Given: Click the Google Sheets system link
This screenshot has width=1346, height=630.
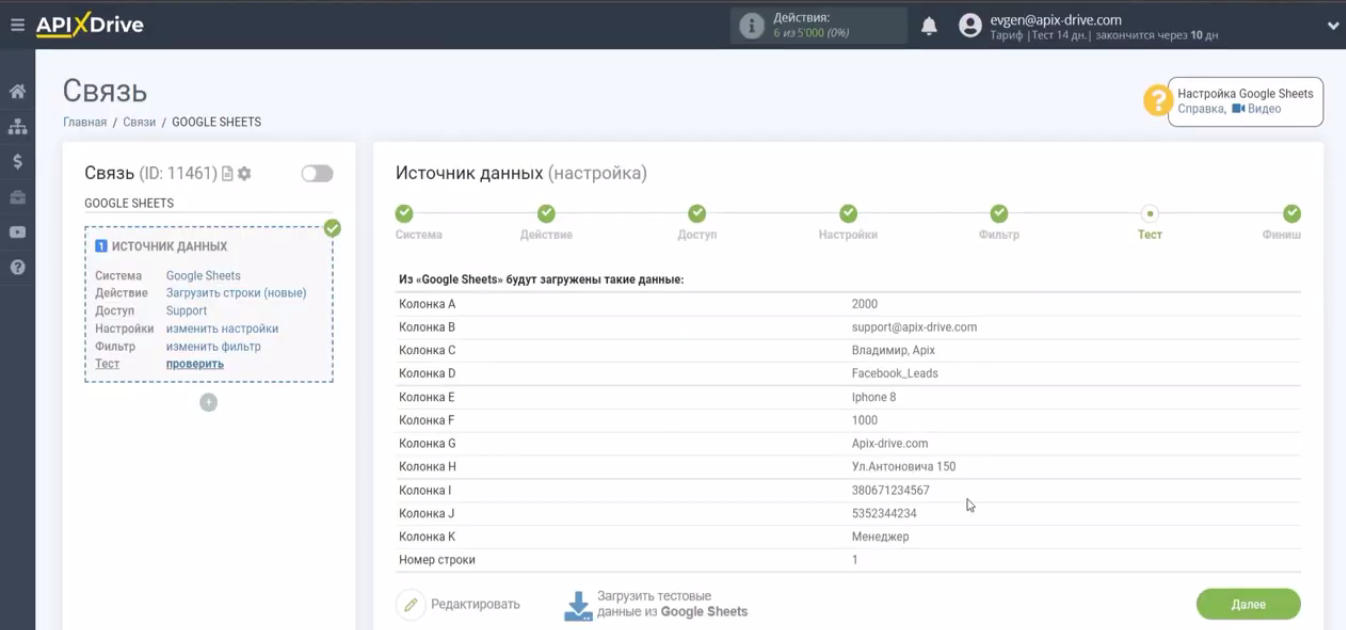Looking at the screenshot, I should [x=203, y=276].
